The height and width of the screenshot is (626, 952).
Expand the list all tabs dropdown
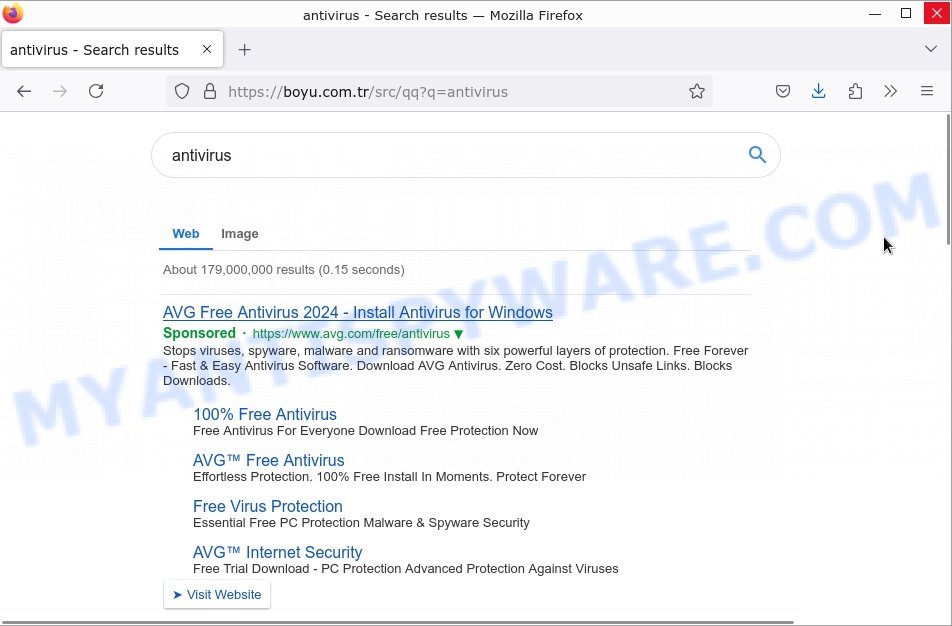point(931,49)
